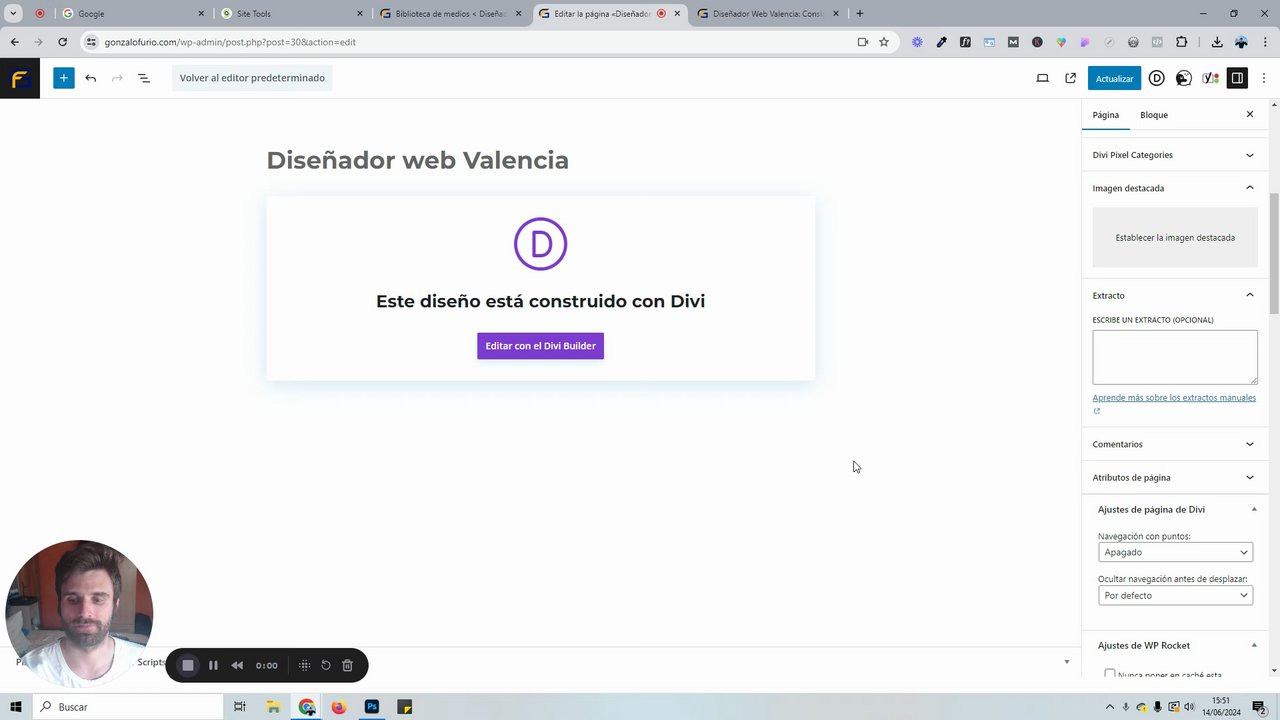Expand the bottom metabox area arrow

1066,662
